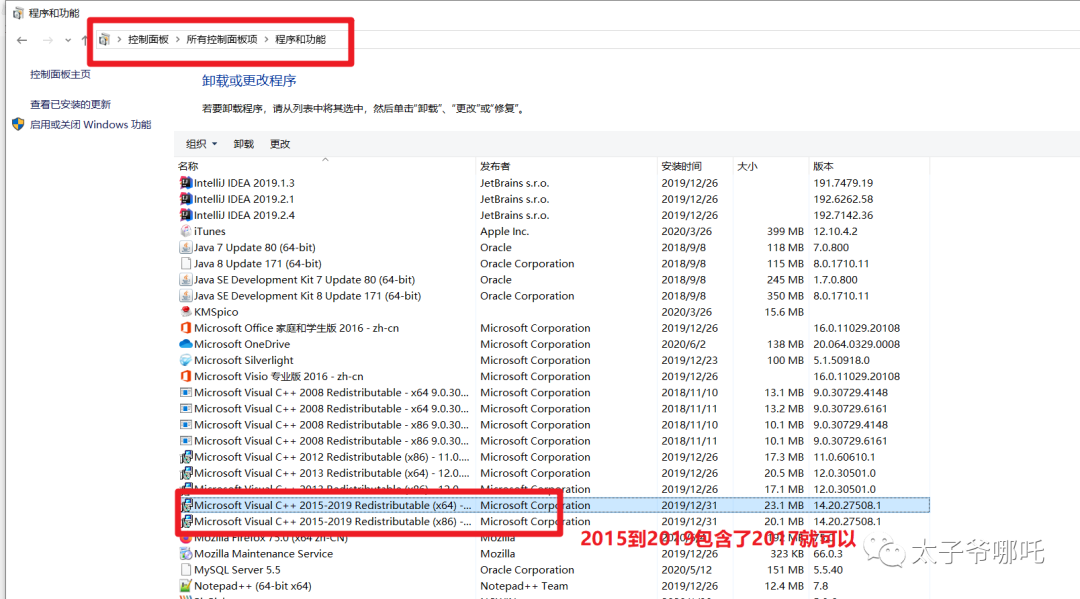Click the Microsoft OneDrive cloud icon
The height and width of the screenshot is (599, 1080).
pos(185,344)
